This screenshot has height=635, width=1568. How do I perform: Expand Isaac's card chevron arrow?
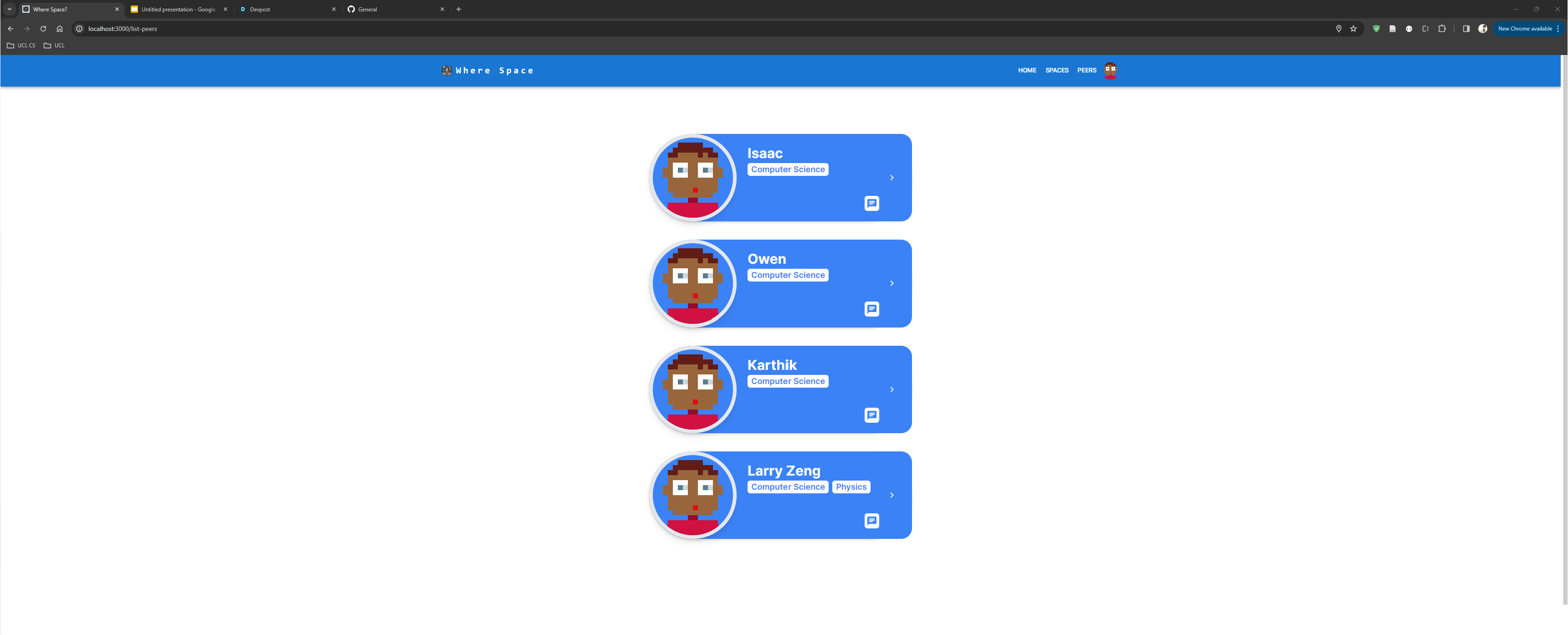[x=892, y=178]
